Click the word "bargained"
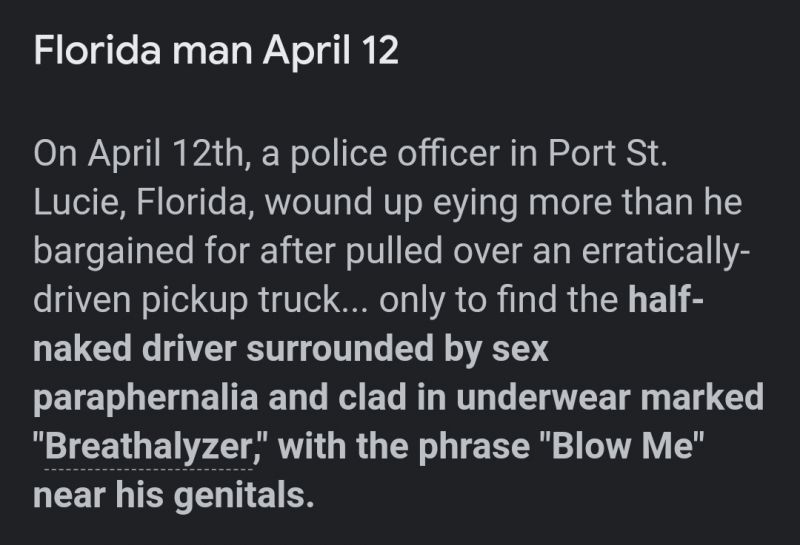 (x=114, y=252)
